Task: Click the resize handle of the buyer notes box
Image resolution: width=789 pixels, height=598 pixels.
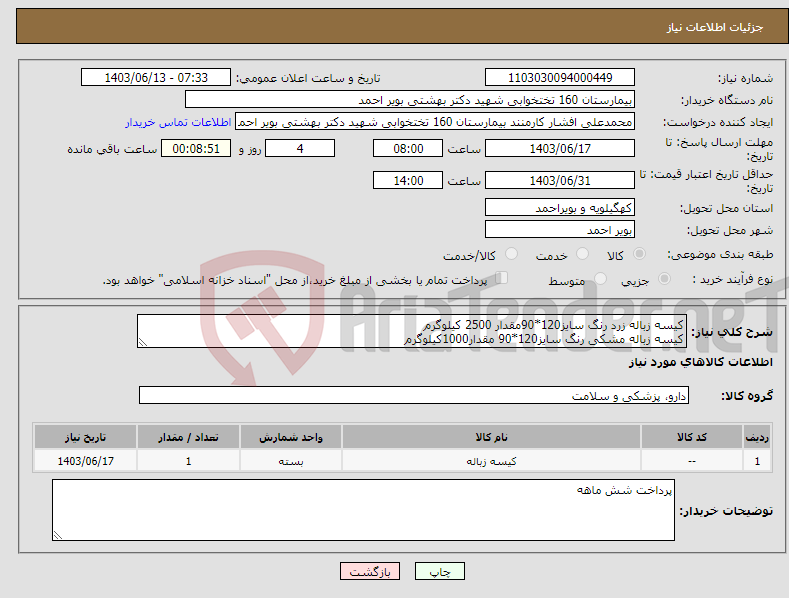Action: 58,535
